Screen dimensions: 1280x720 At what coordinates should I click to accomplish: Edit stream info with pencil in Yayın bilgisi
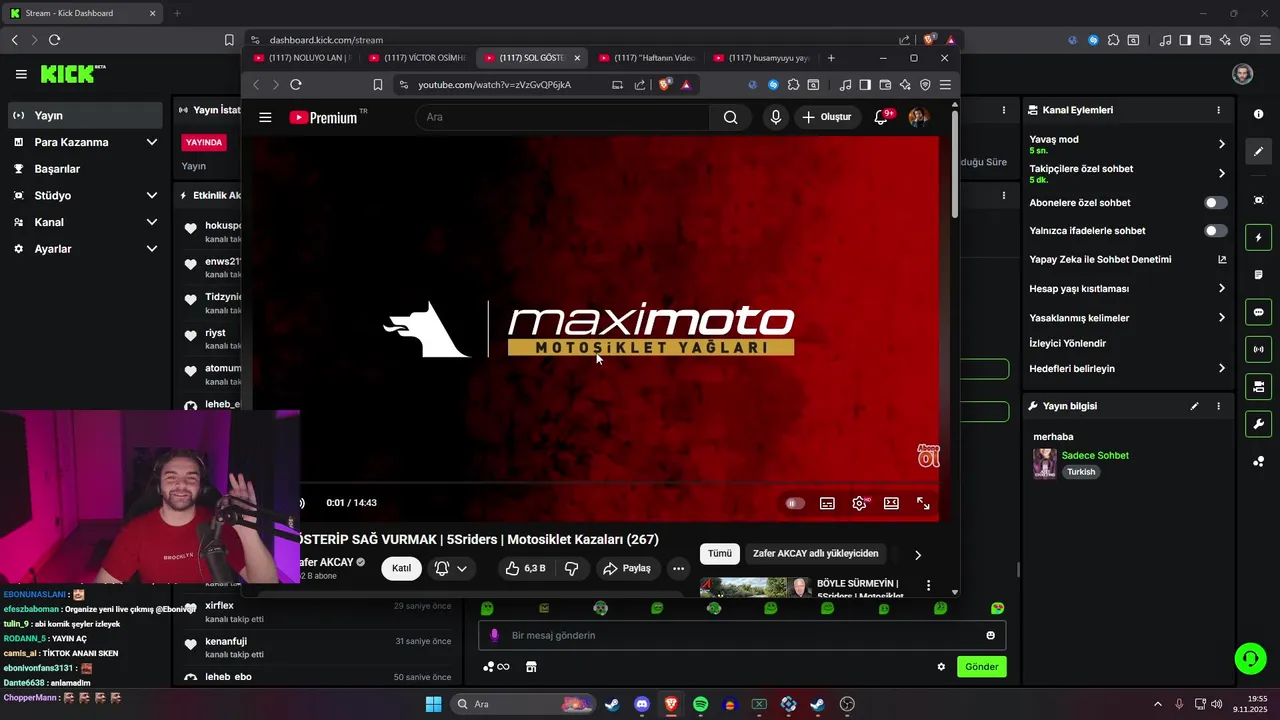pyautogui.click(x=1194, y=406)
